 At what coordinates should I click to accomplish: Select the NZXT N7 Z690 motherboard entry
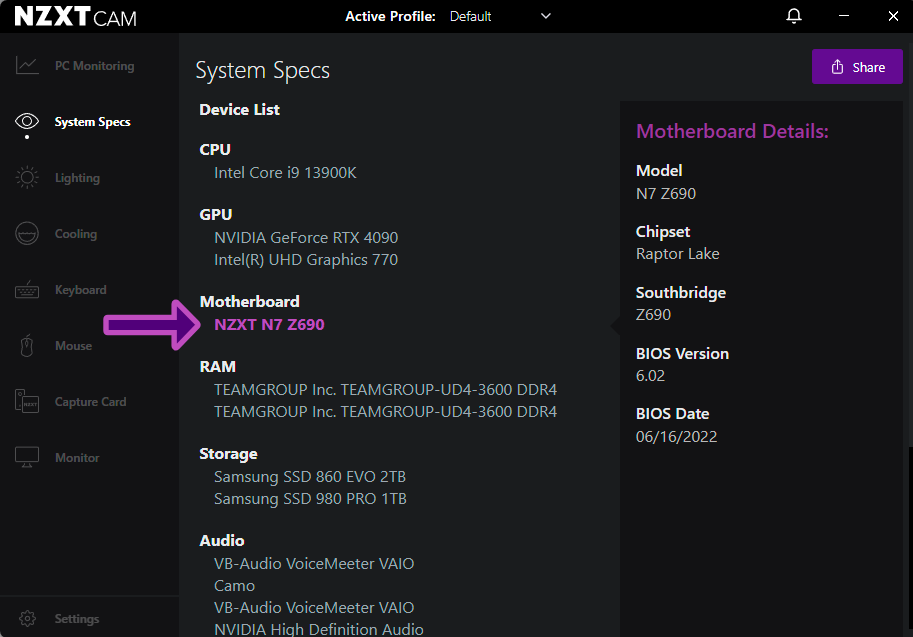click(269, 324)
